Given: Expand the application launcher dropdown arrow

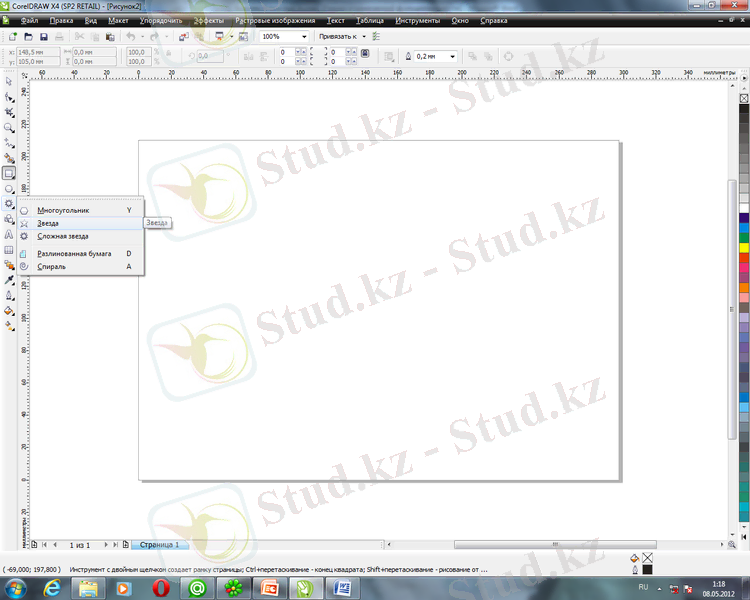Looking at the screenshot, I should pos(232,36).
